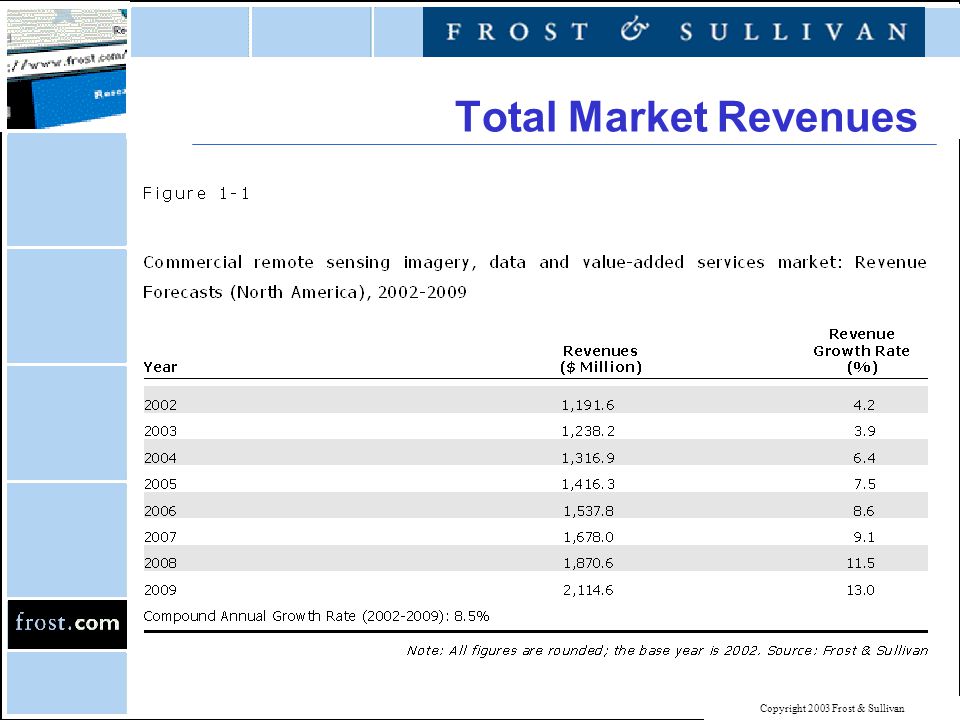Click growth rate value 6.4
Image resolution: width=960 pixels, height=720 pixels.
pos(864,458)
